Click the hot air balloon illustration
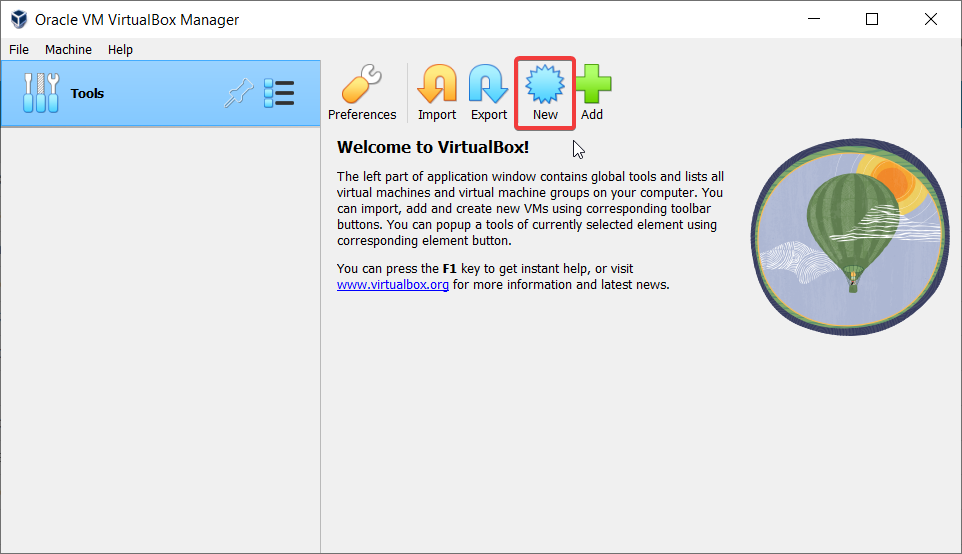 click(849, 234)
